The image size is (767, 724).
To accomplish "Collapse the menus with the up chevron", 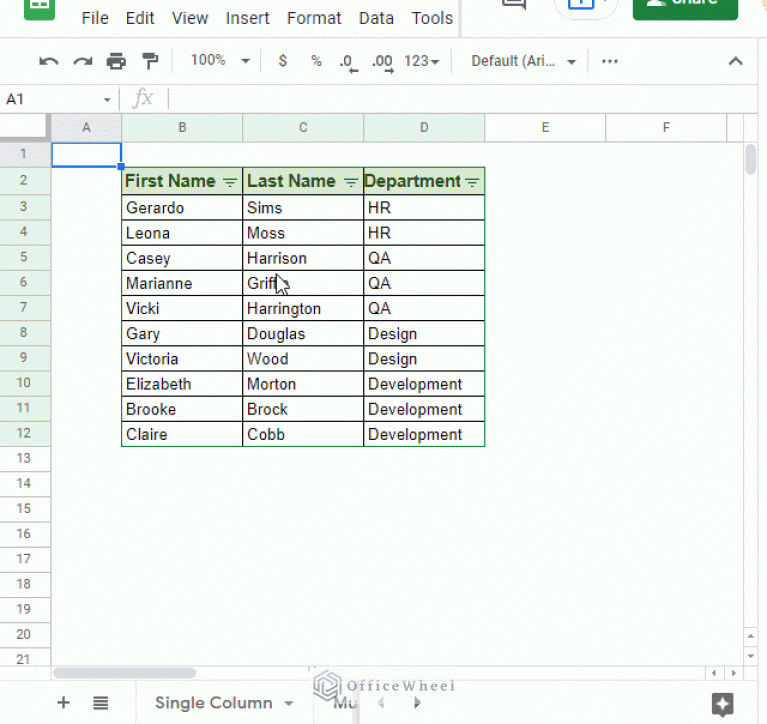I will pos(736,61).
